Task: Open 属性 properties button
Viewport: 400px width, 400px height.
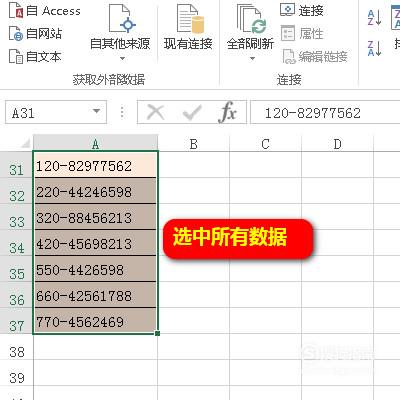Action: (x=302, y=33)
